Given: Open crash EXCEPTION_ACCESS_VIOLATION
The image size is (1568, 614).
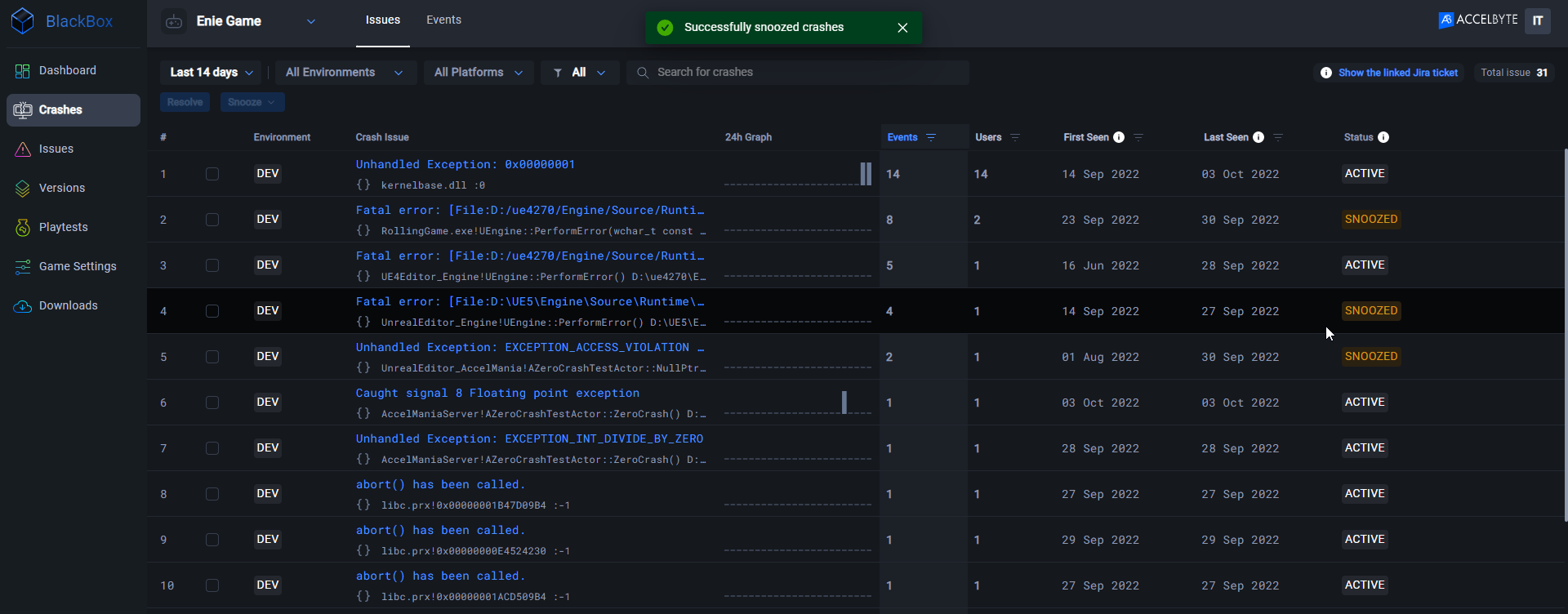Looking at the screenshot, I should click(x=530, y=348).
